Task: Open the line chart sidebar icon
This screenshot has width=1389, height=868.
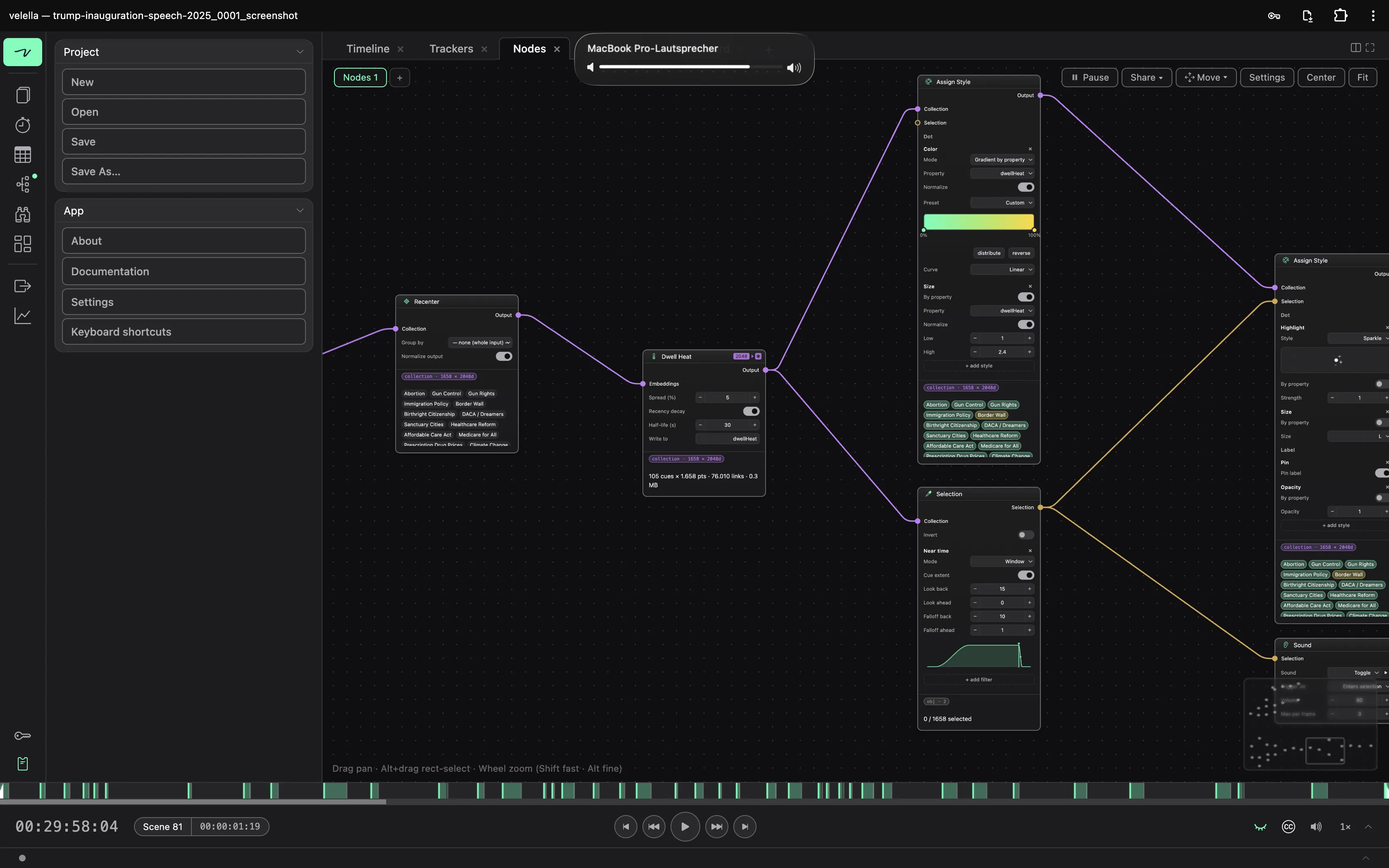Action: click(22, 316)
